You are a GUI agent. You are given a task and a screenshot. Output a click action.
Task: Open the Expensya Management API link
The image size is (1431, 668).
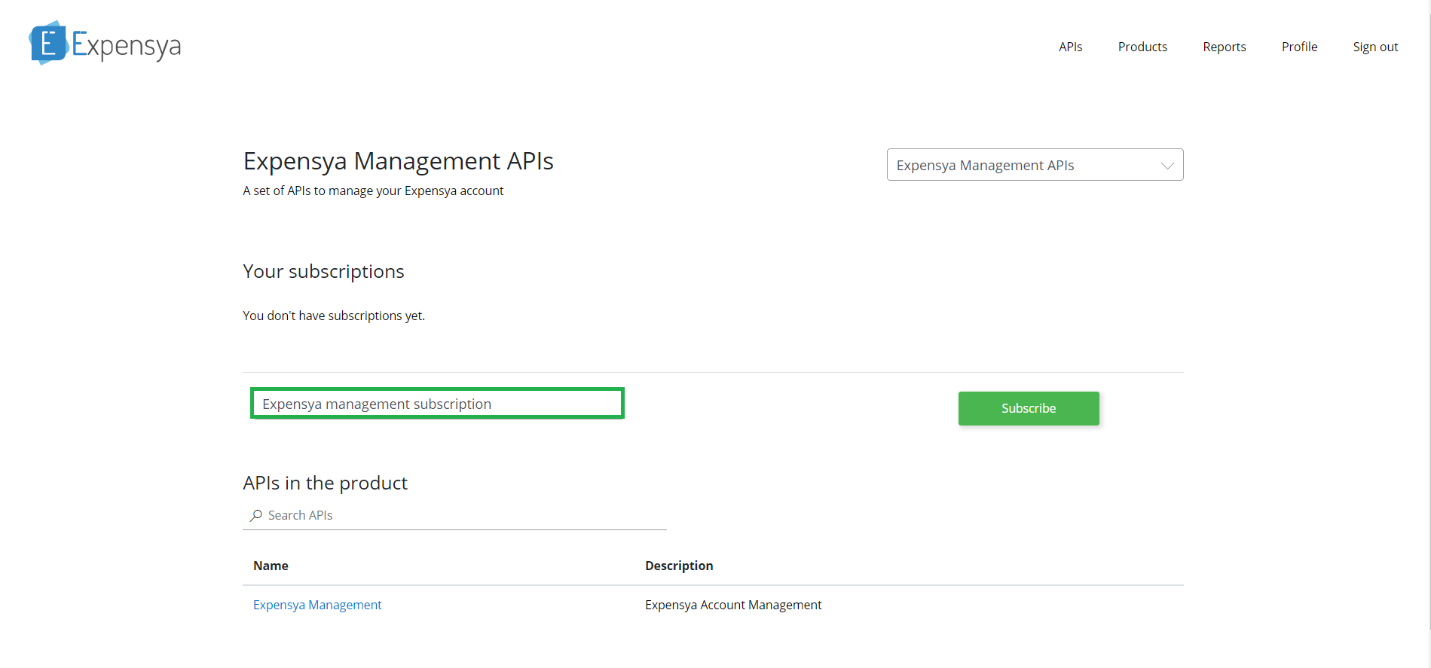tap(317, 605)
